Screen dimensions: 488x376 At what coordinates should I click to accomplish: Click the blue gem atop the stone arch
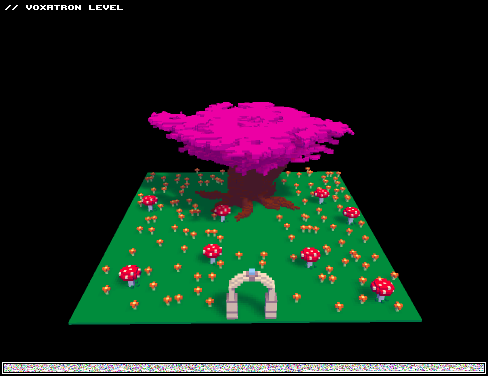pos(252,272)
